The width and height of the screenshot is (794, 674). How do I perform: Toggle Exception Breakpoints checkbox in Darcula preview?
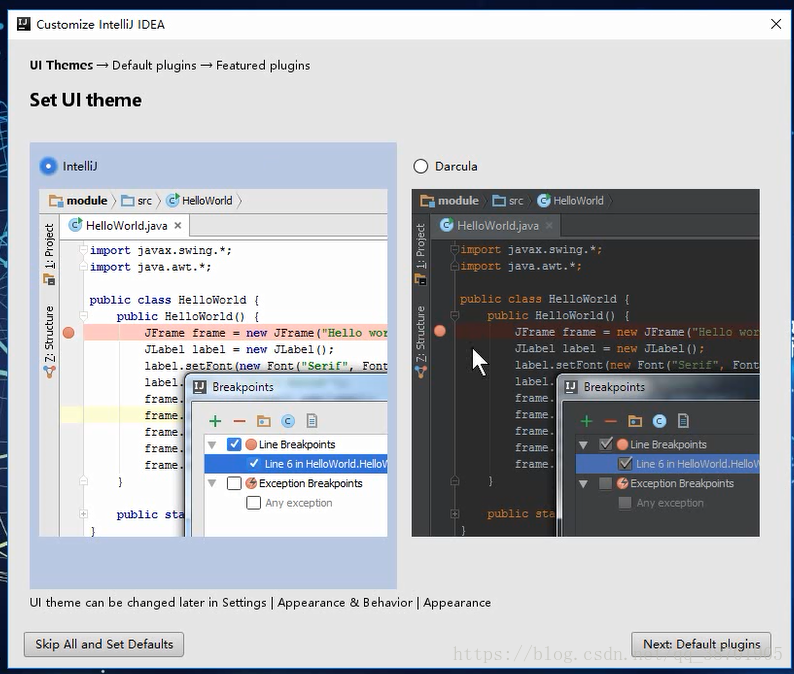click(605, 483)
